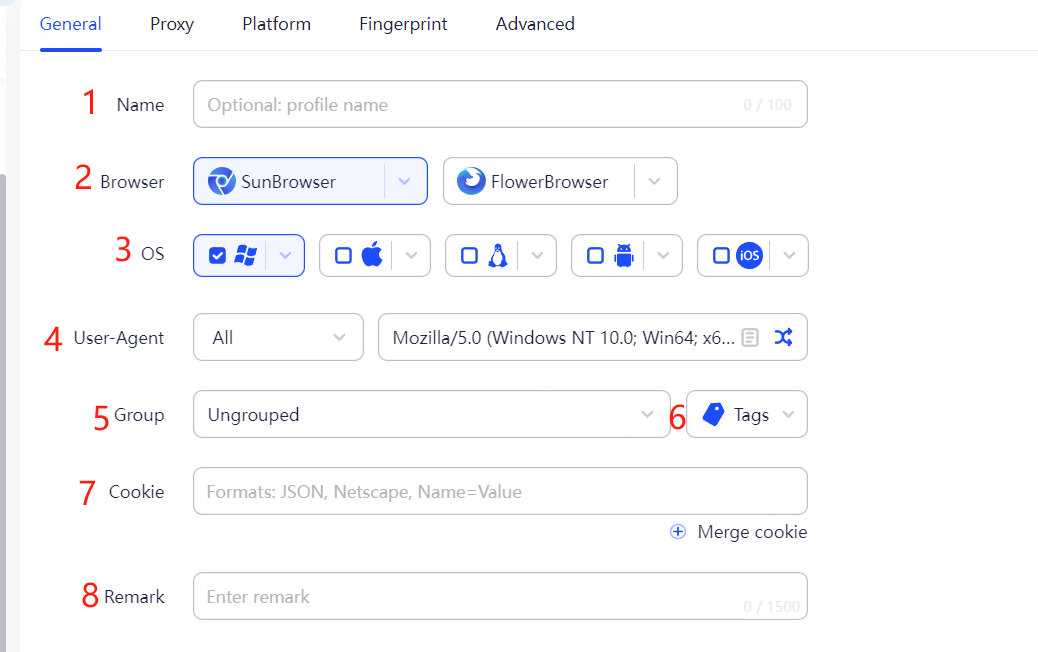Open the User-Agent version dropdown showing All

pyautogui.click(x=278, y=337)
